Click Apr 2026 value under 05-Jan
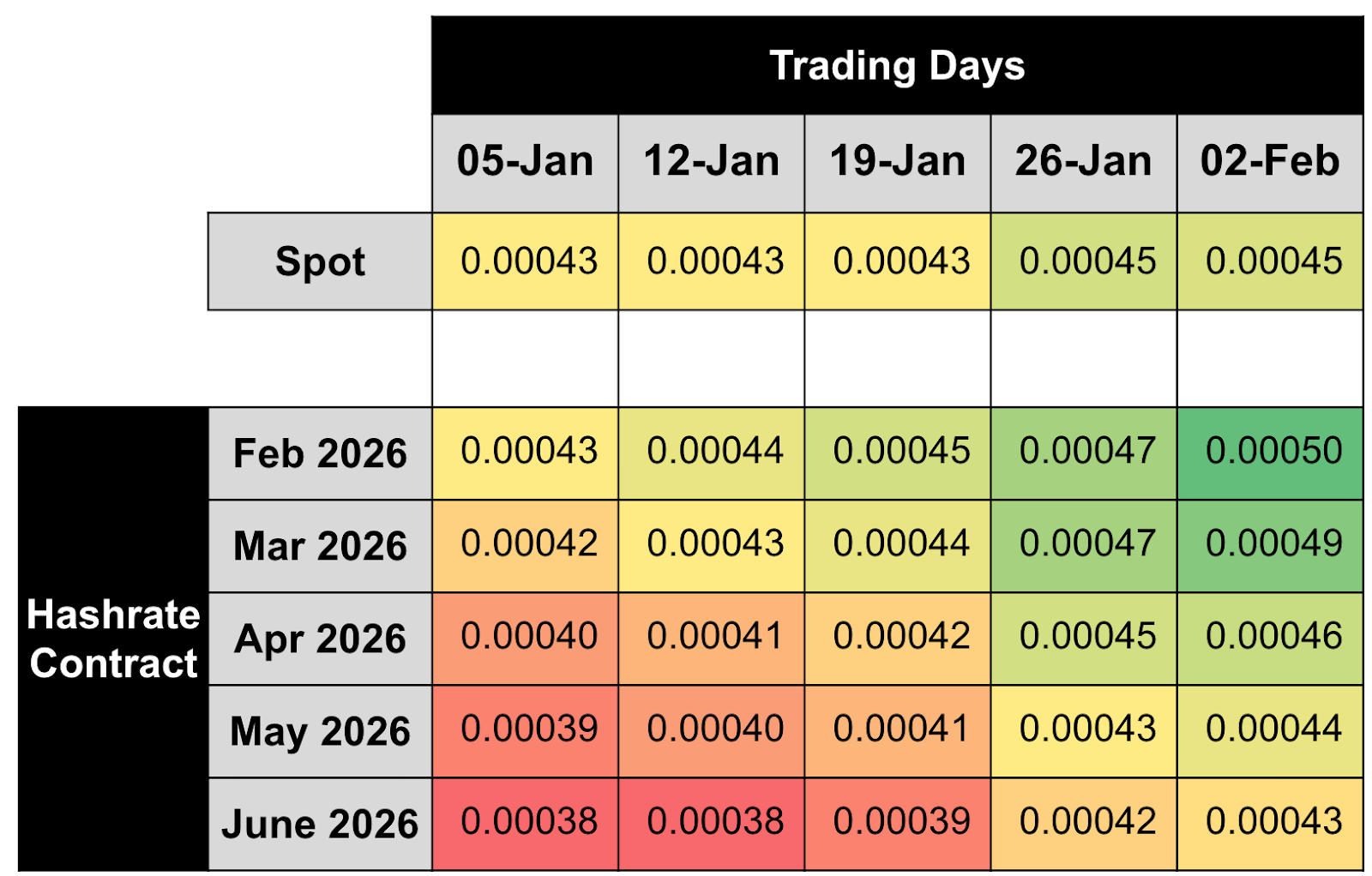1372x876 pixels. 528,637
